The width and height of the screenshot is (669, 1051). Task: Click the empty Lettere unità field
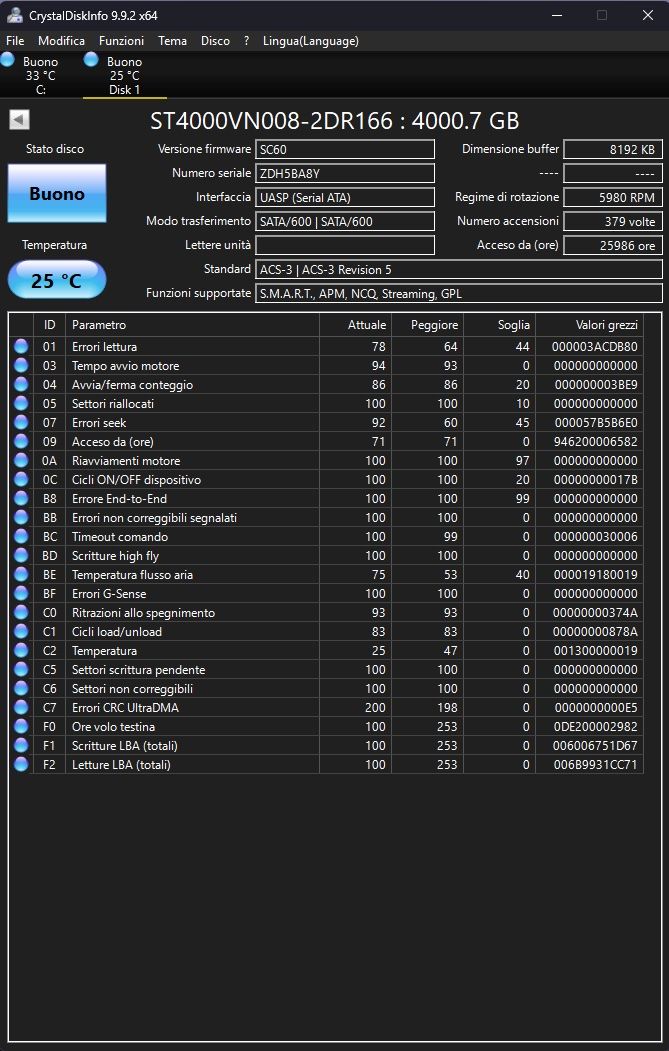[x=345, y=245]
